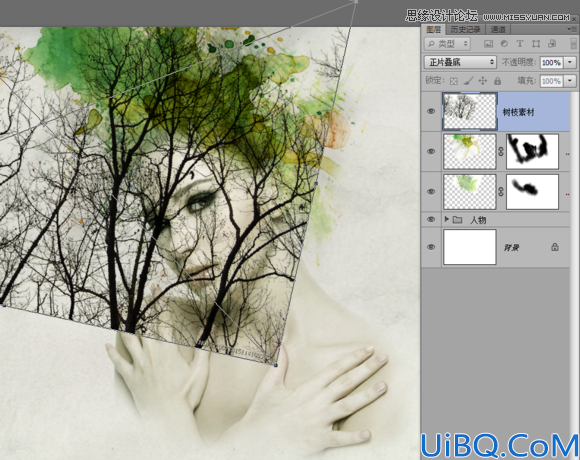Hide the second watercolor layer with mask
The image size is (580, 460).
tap(431, 151)
